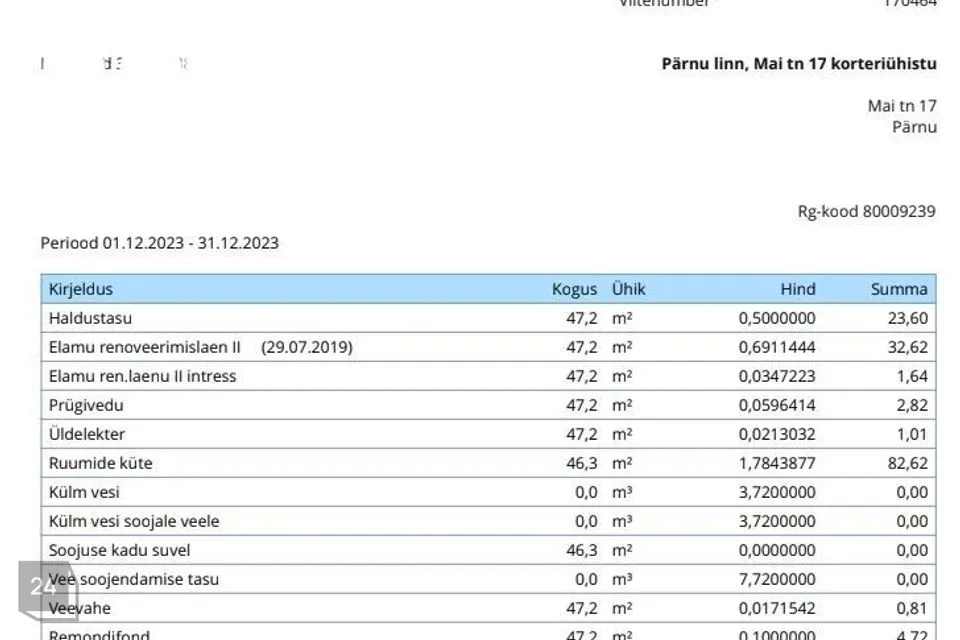Viewport: 960px width, 640px height.
Task: Click the Ühik column header
Action: tap(629, 289)
